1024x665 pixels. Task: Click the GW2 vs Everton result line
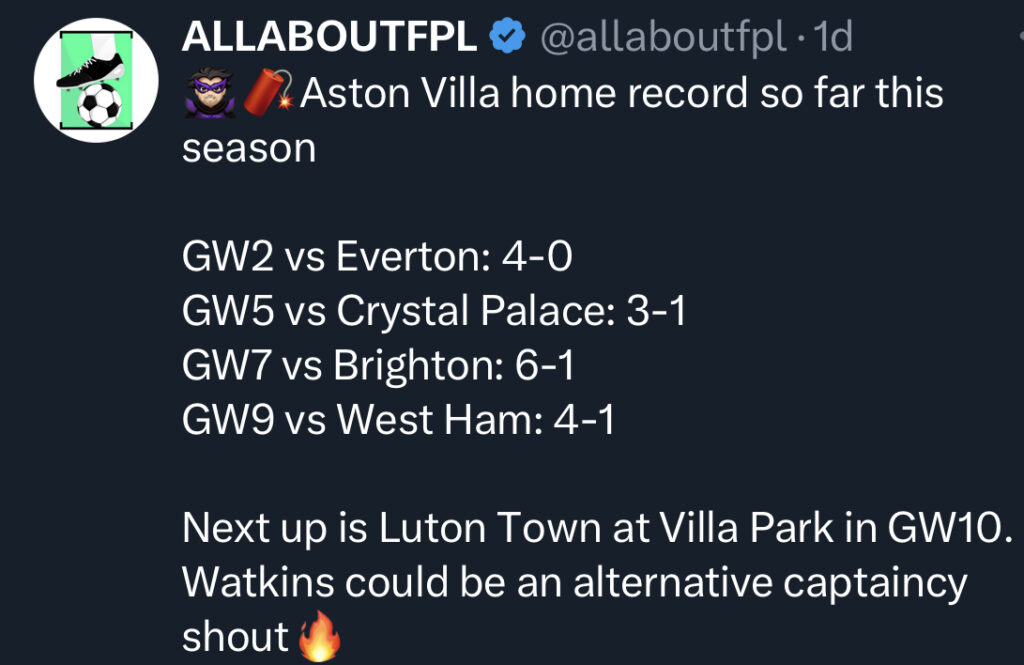point(377,258)
